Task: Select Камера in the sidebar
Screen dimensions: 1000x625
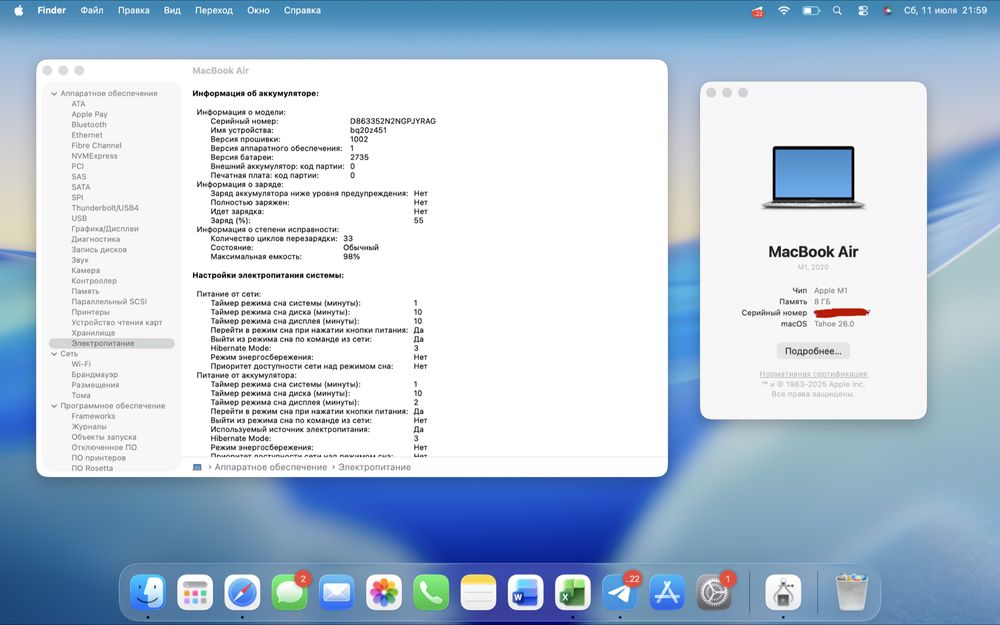Action: coord(85,270)
